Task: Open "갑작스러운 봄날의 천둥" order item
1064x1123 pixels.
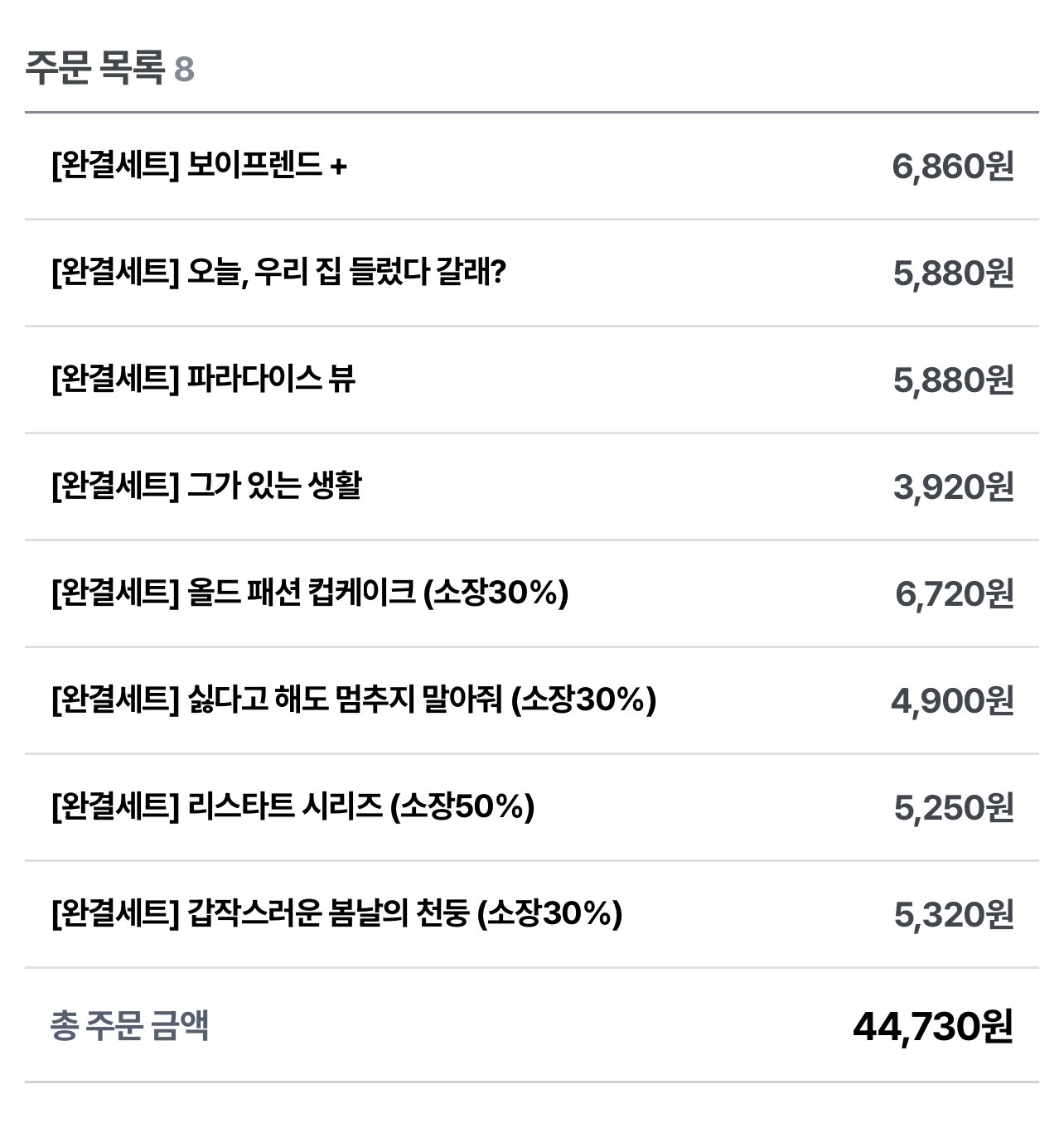Action: (x=336, y=914)
